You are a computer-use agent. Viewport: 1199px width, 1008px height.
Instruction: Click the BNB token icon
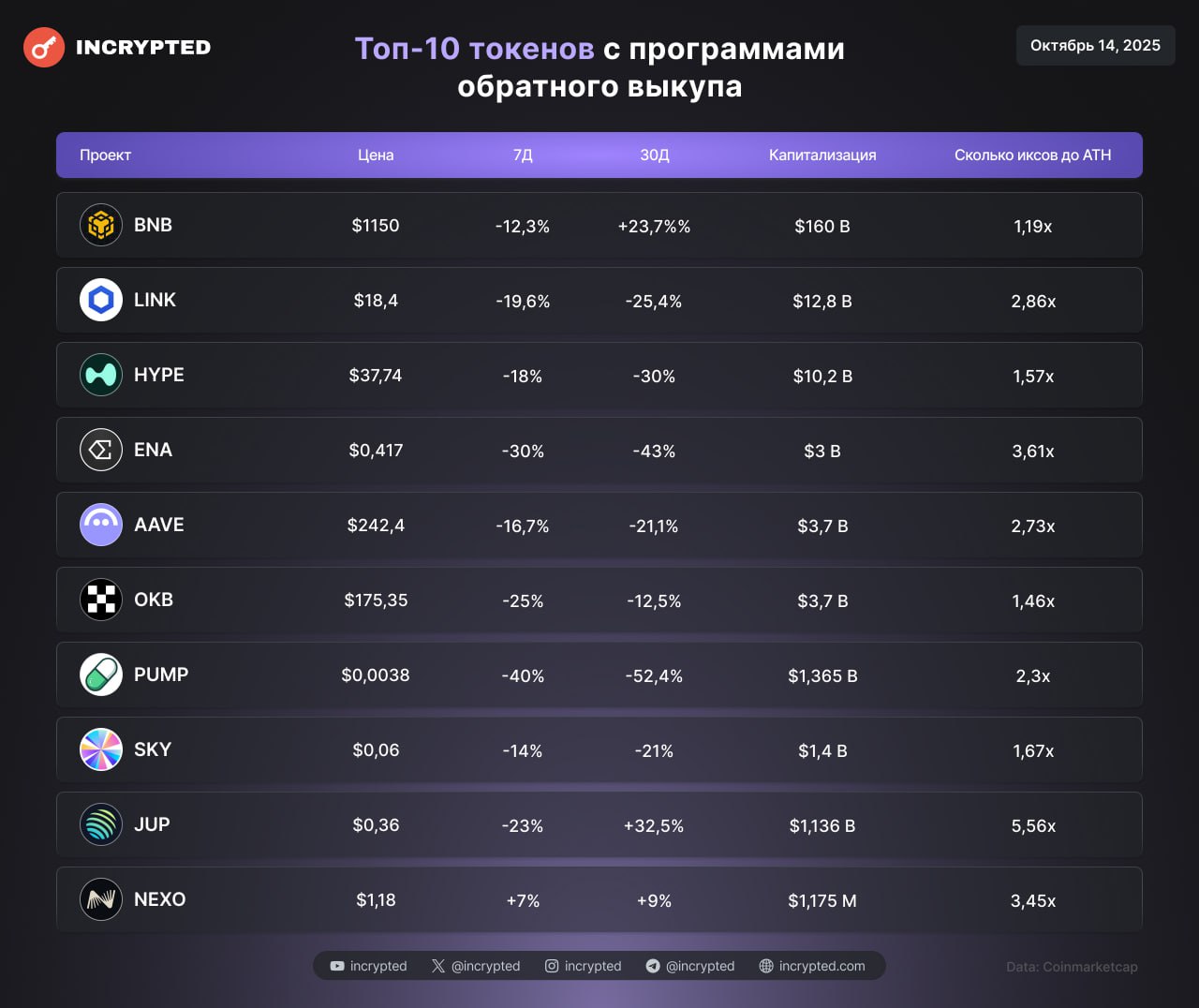pyautogui.click(x=101, y=225)
